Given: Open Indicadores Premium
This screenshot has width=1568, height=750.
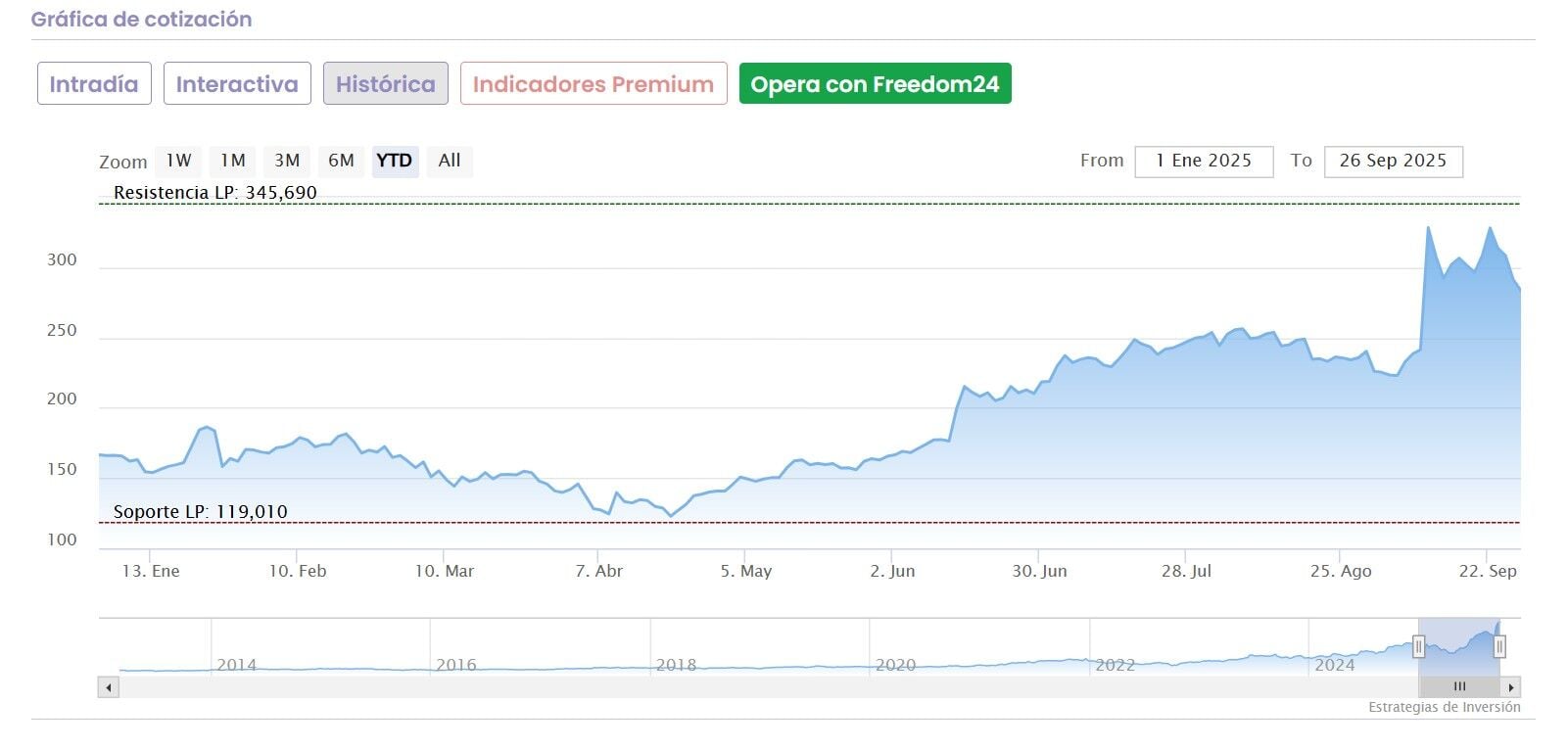Looking at the screenshot, I should click(x=594, y=84).
